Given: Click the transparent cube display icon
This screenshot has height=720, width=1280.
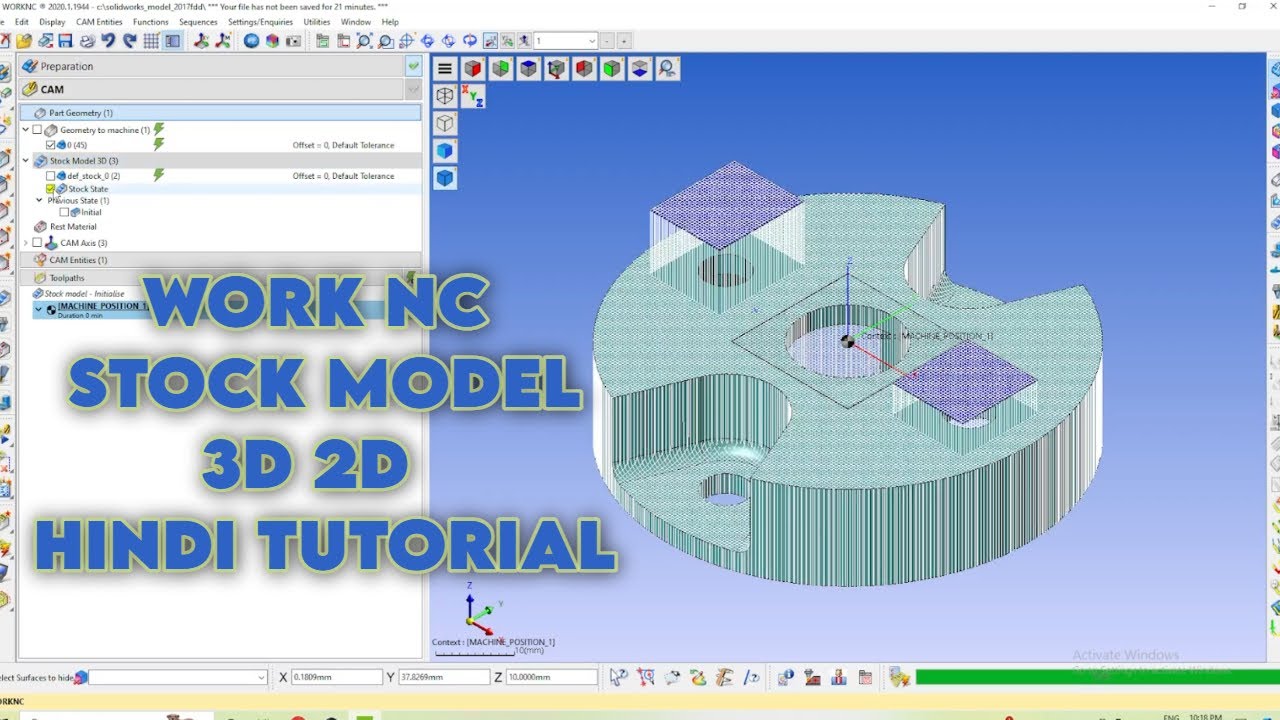Looking at the screenshot, I should tap(445, 123).
